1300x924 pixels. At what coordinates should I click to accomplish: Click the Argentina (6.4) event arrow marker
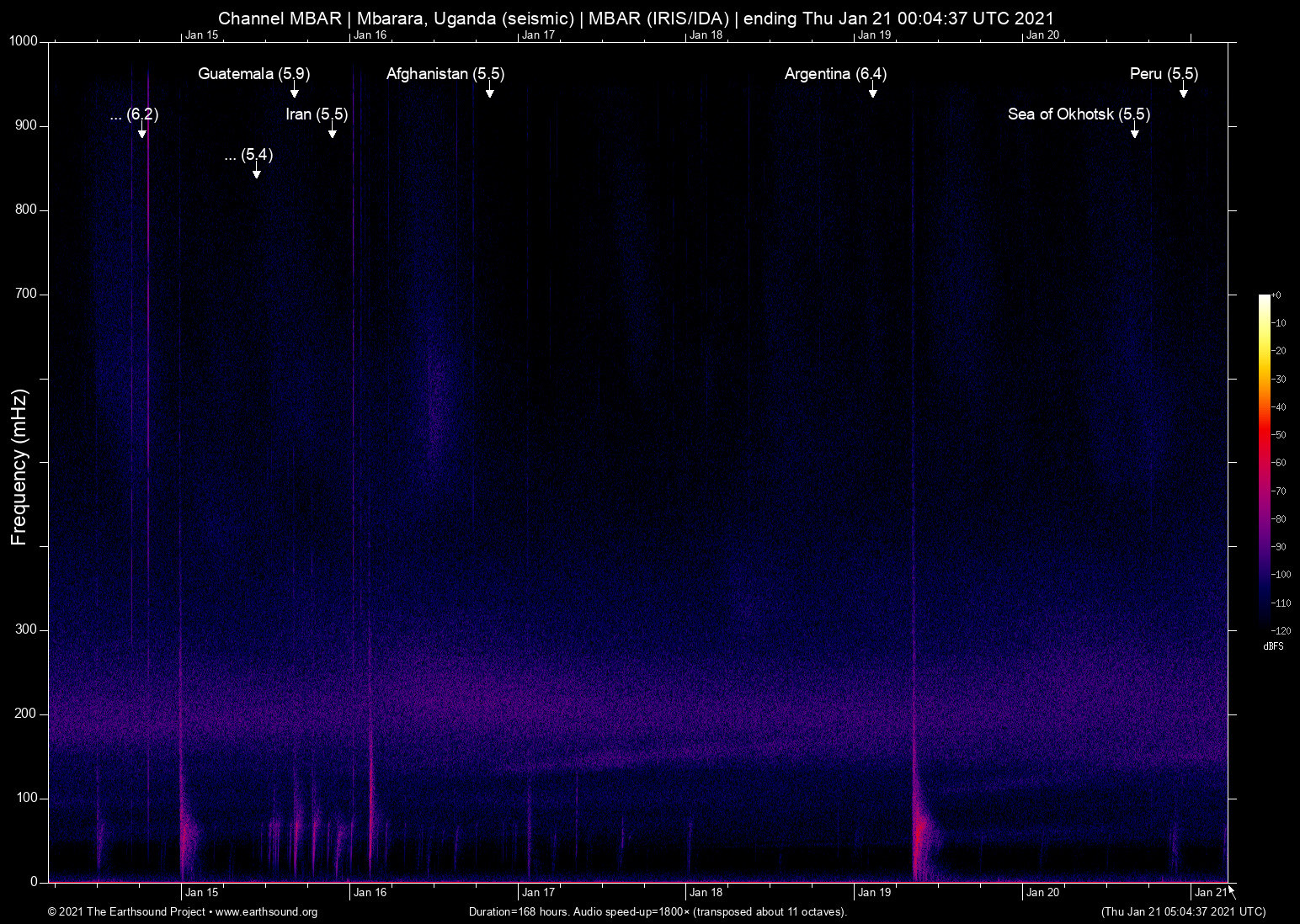click(873, 93)
